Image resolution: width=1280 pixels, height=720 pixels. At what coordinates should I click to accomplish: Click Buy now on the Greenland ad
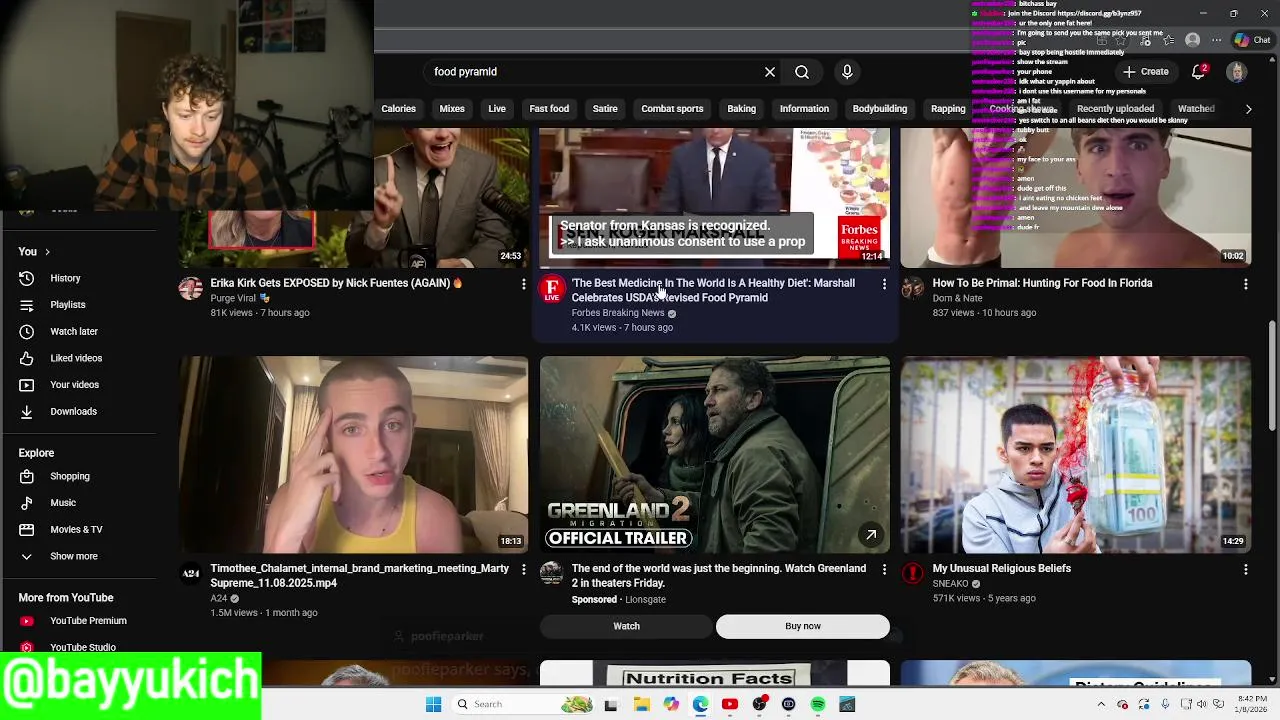(803, 626)
